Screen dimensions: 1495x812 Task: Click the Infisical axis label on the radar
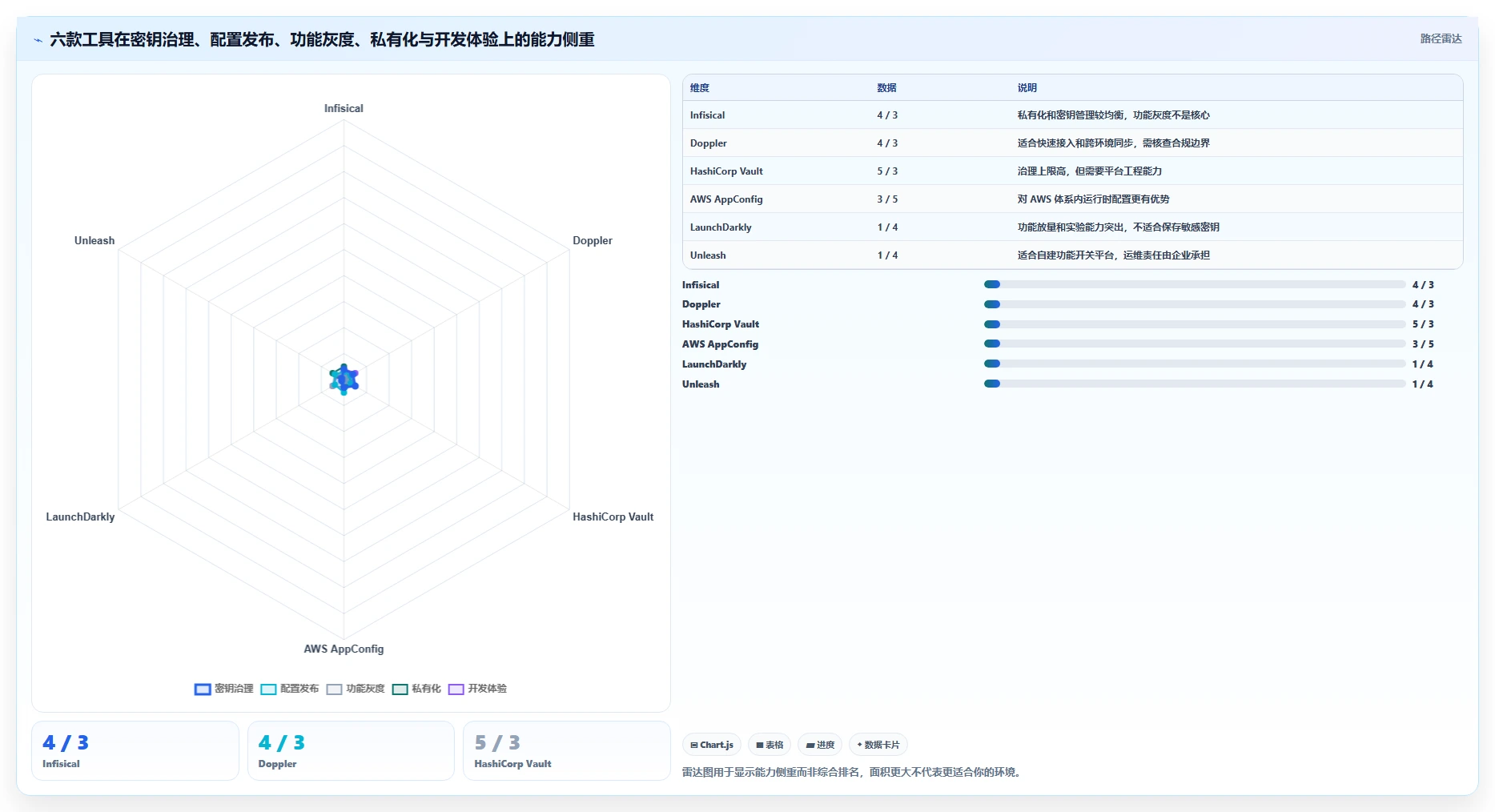tap(344, 108)
